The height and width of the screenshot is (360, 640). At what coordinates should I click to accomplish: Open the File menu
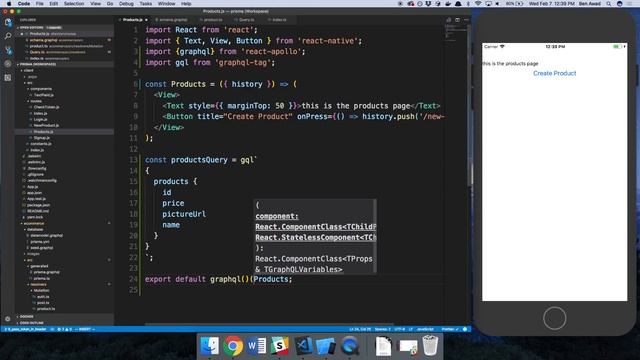coord(40,4)
